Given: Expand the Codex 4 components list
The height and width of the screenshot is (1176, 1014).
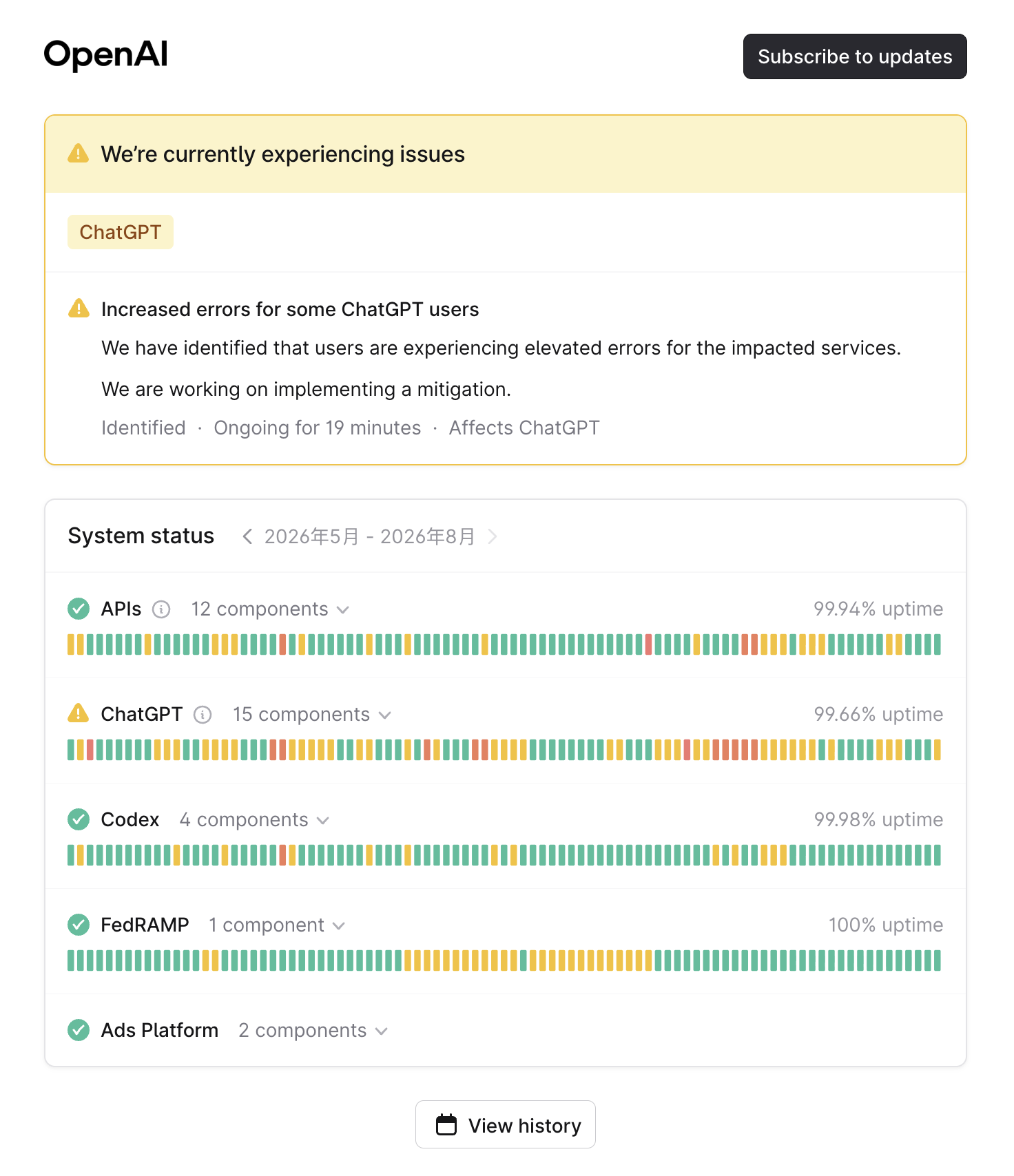Looking at the screenshot, I should [254, 820].
